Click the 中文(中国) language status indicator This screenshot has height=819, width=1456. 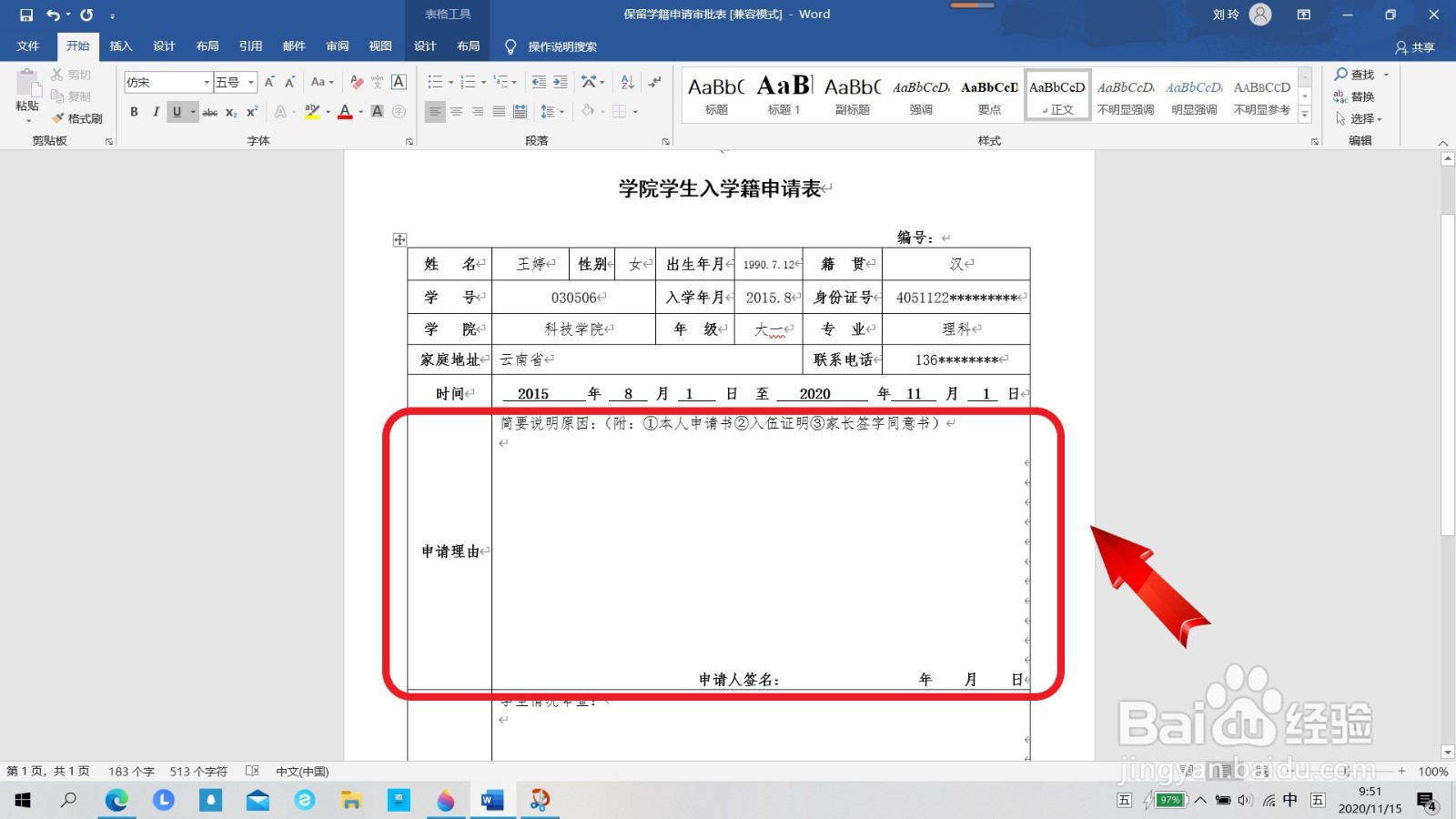(x=302, y=772)
